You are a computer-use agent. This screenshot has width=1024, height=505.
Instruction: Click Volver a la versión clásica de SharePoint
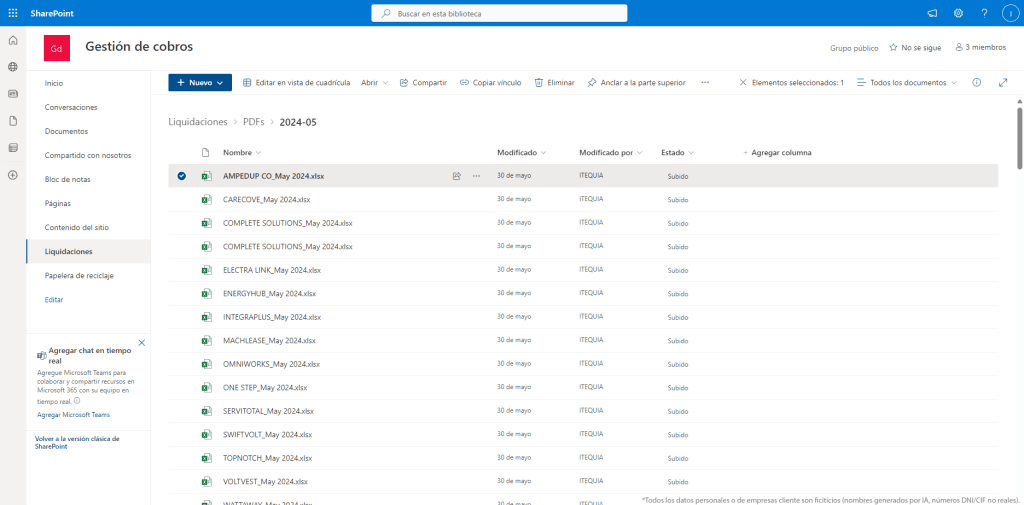point(77,442)
